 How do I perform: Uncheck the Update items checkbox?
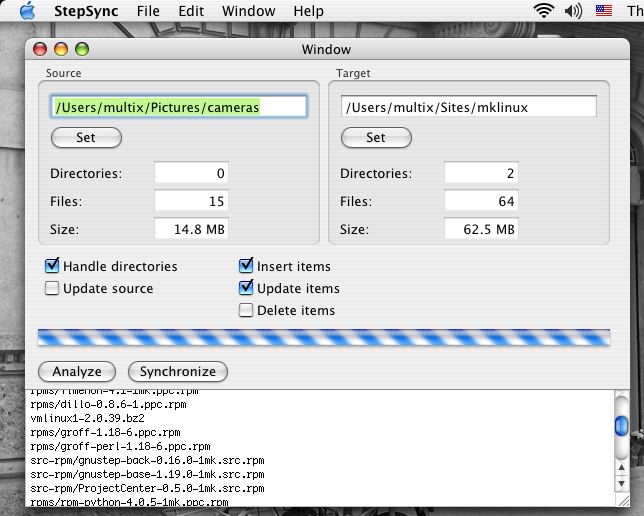(x=246, y=288)
